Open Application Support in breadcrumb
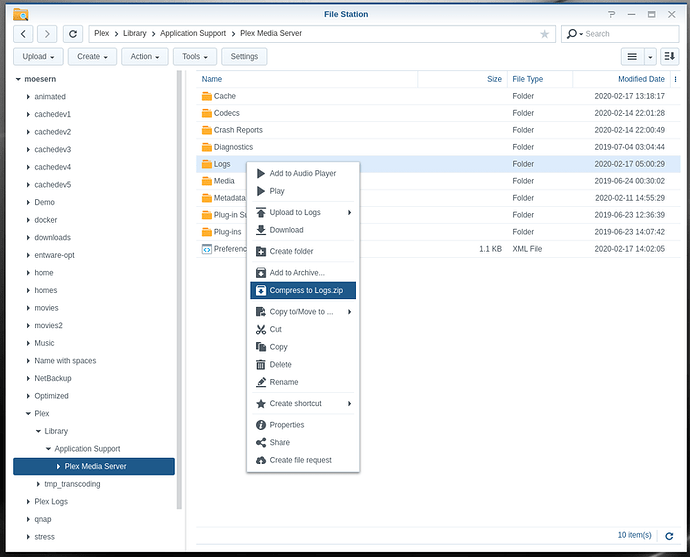690x557 pixels. point(193,33)
